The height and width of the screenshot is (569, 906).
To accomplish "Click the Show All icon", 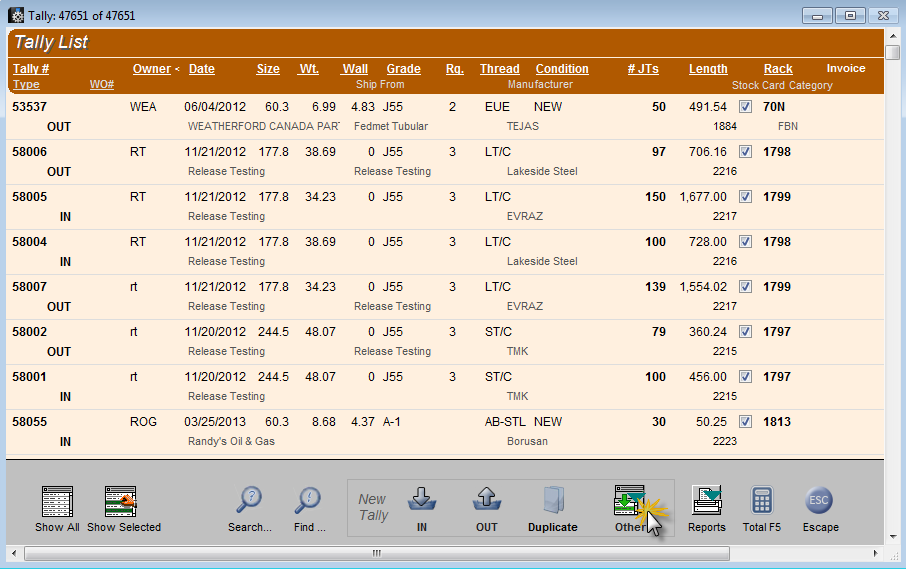I will click(57, 502).
